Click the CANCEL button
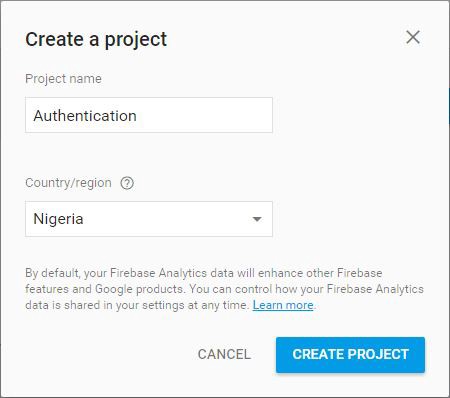450x398 pixels. coord(224,354)
